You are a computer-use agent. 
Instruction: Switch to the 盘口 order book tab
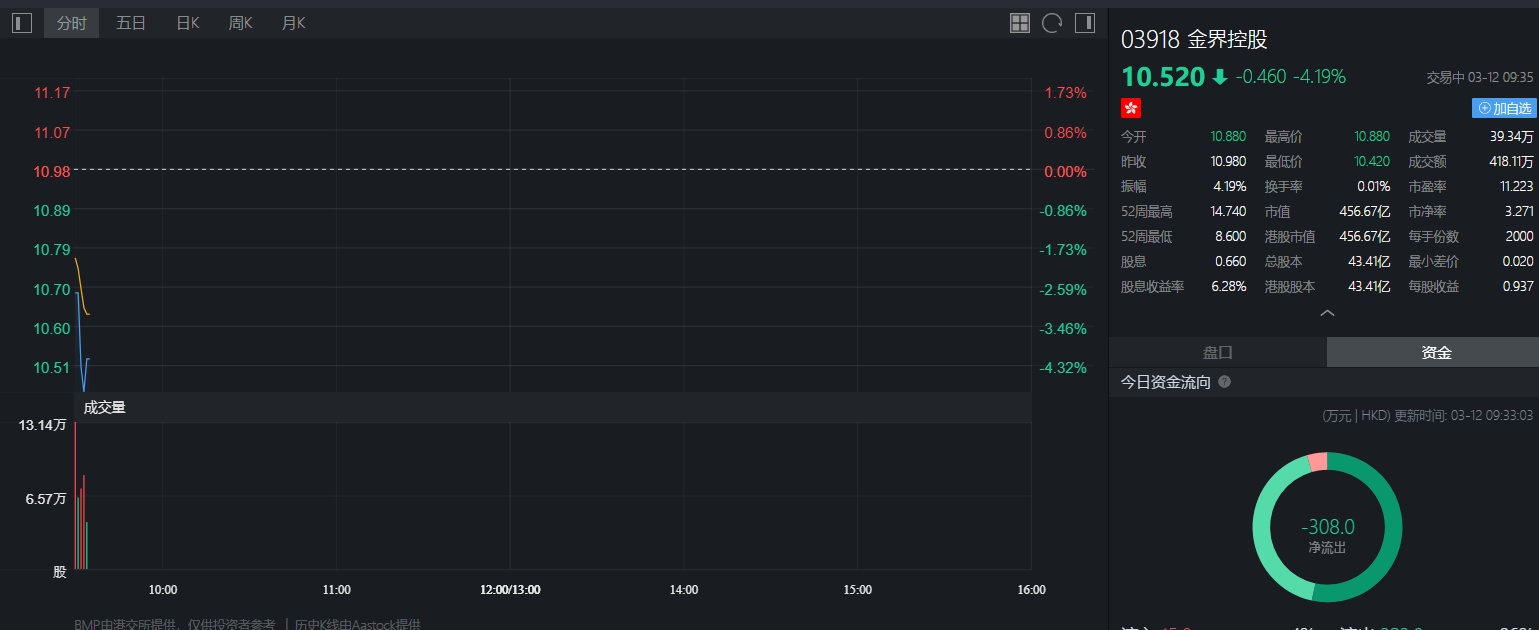coord(1217,352)
